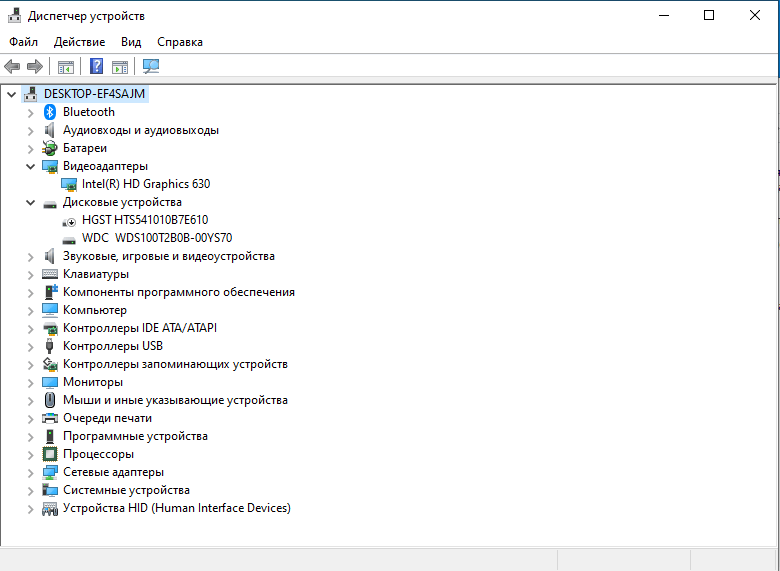The width and height of the screenshot is (780, 571).
Task: Click the Батареи battery icon
Action: [x=50, y=148]
